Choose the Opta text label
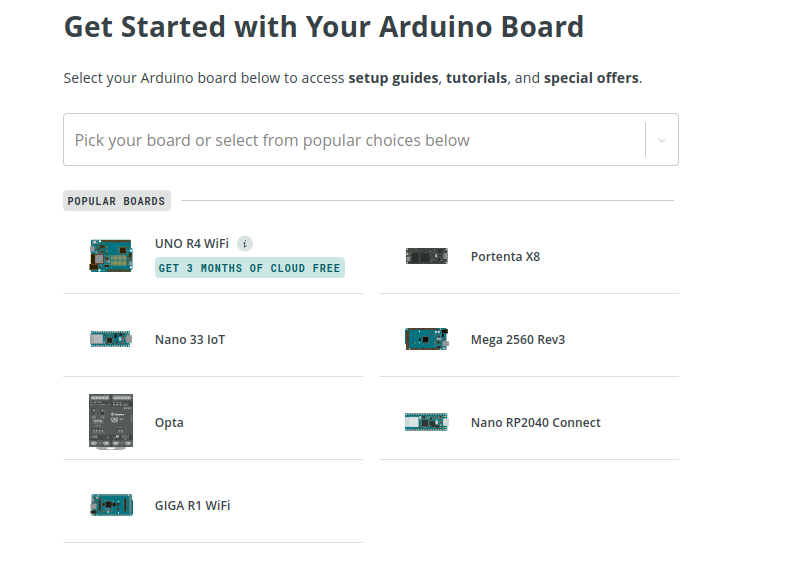The image size is (794, 568). [169, 423]
